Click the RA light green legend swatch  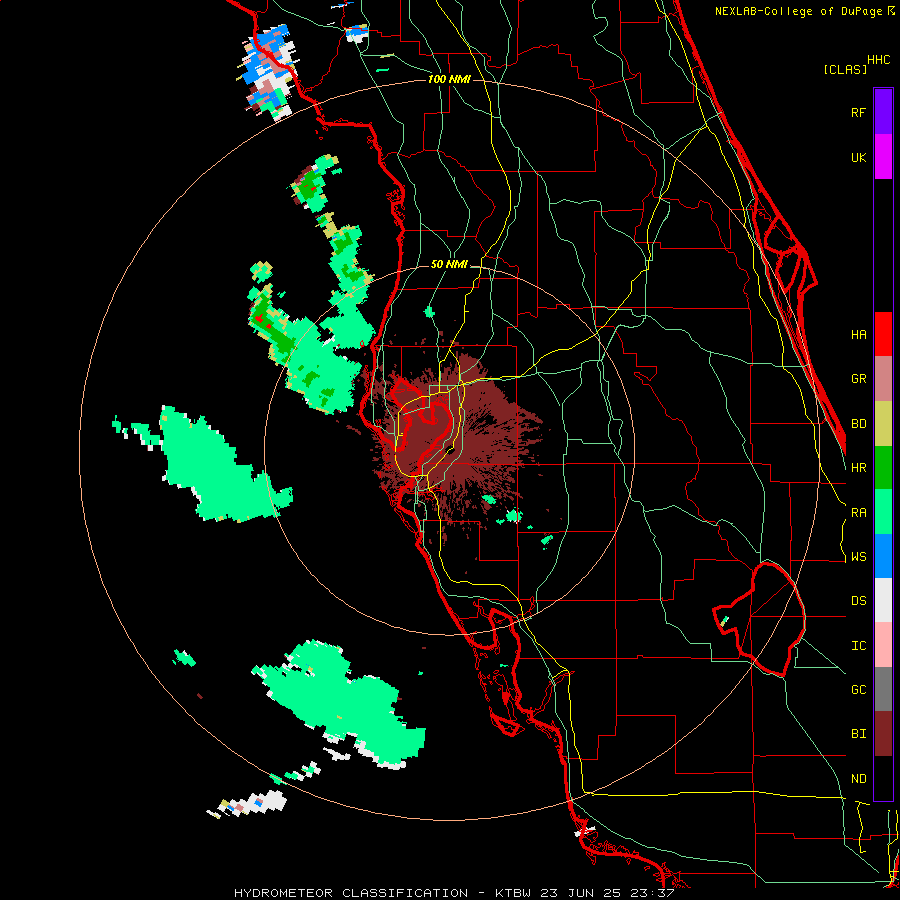click(883, 512)
